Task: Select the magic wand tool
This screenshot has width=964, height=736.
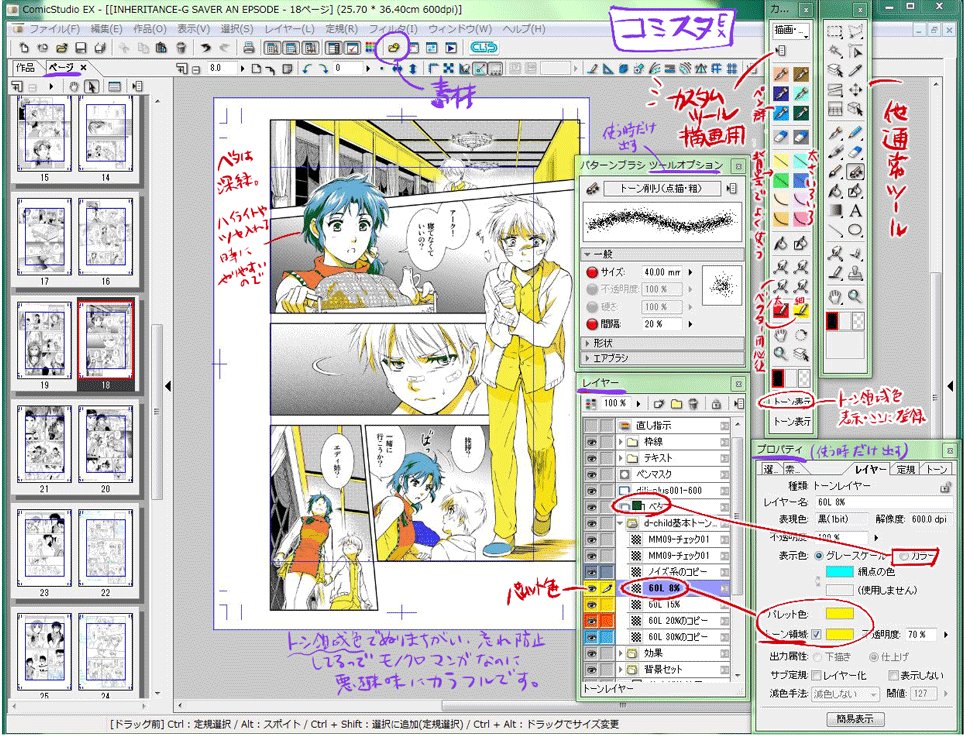Action: (x=835, y=52)
